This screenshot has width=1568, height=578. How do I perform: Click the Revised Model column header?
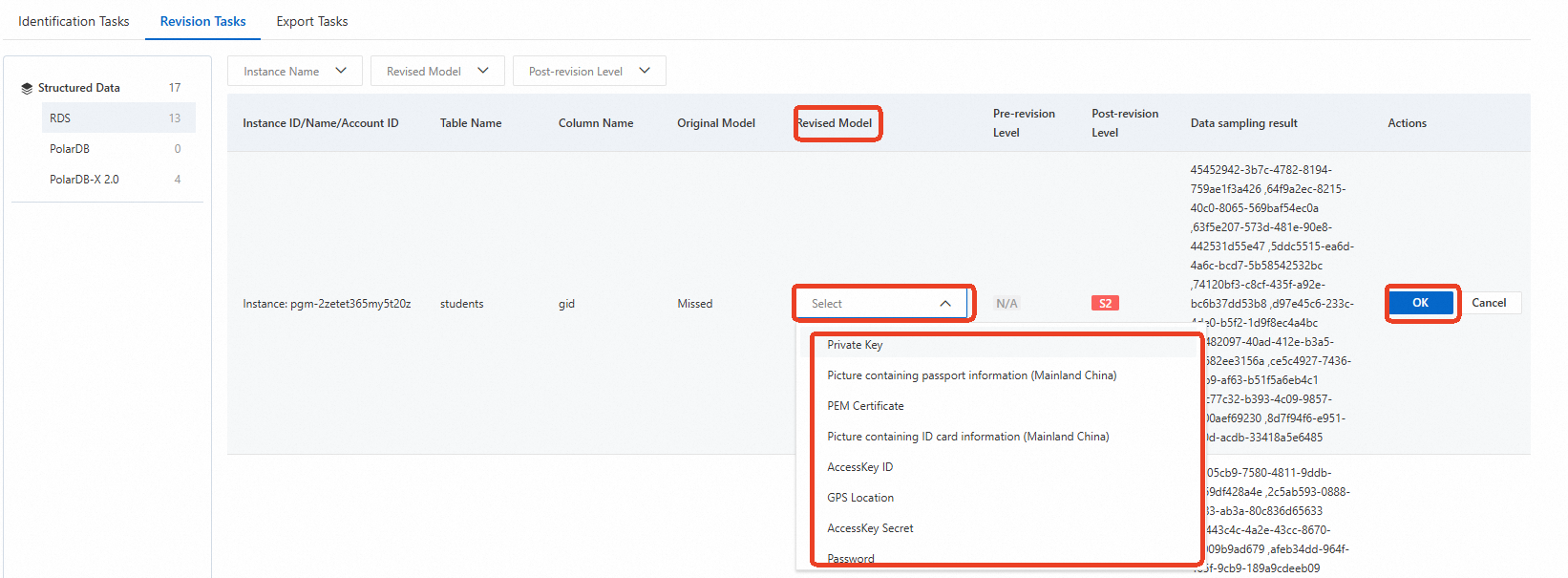point(835,123)
